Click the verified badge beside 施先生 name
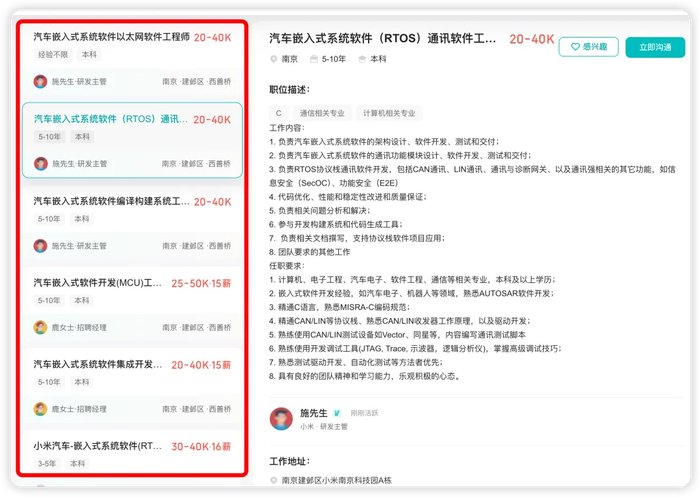Image resolution: width=700 pixels, height=497 pixels. 337,413
